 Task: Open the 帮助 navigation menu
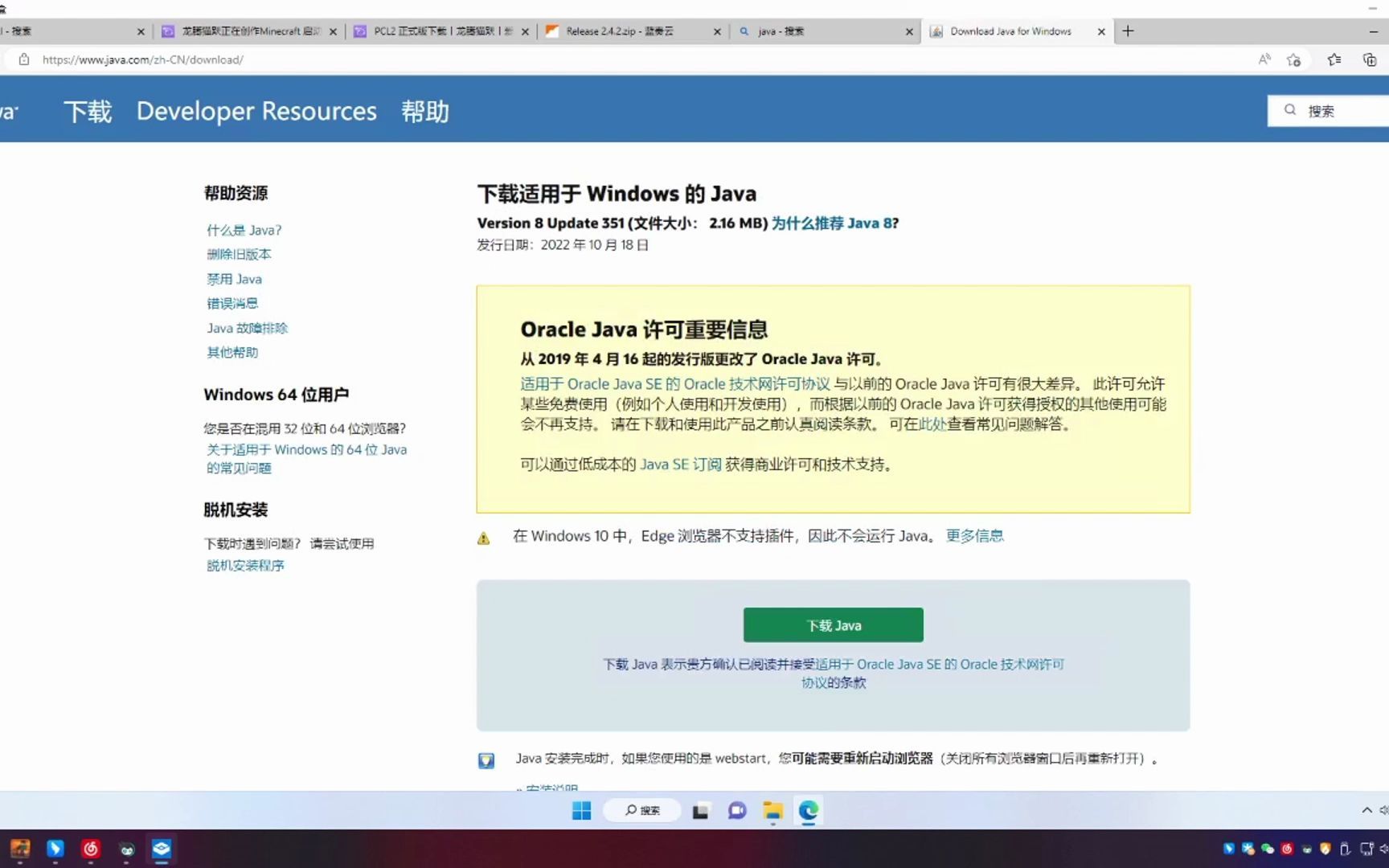point(425,111)
